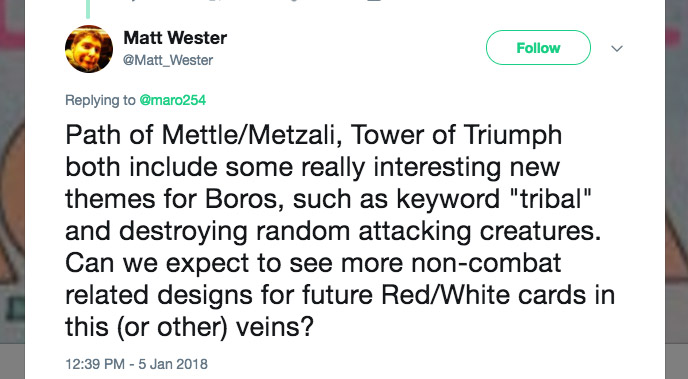Click the right dimmed backdrop beside the tweet

click(676, 175)
